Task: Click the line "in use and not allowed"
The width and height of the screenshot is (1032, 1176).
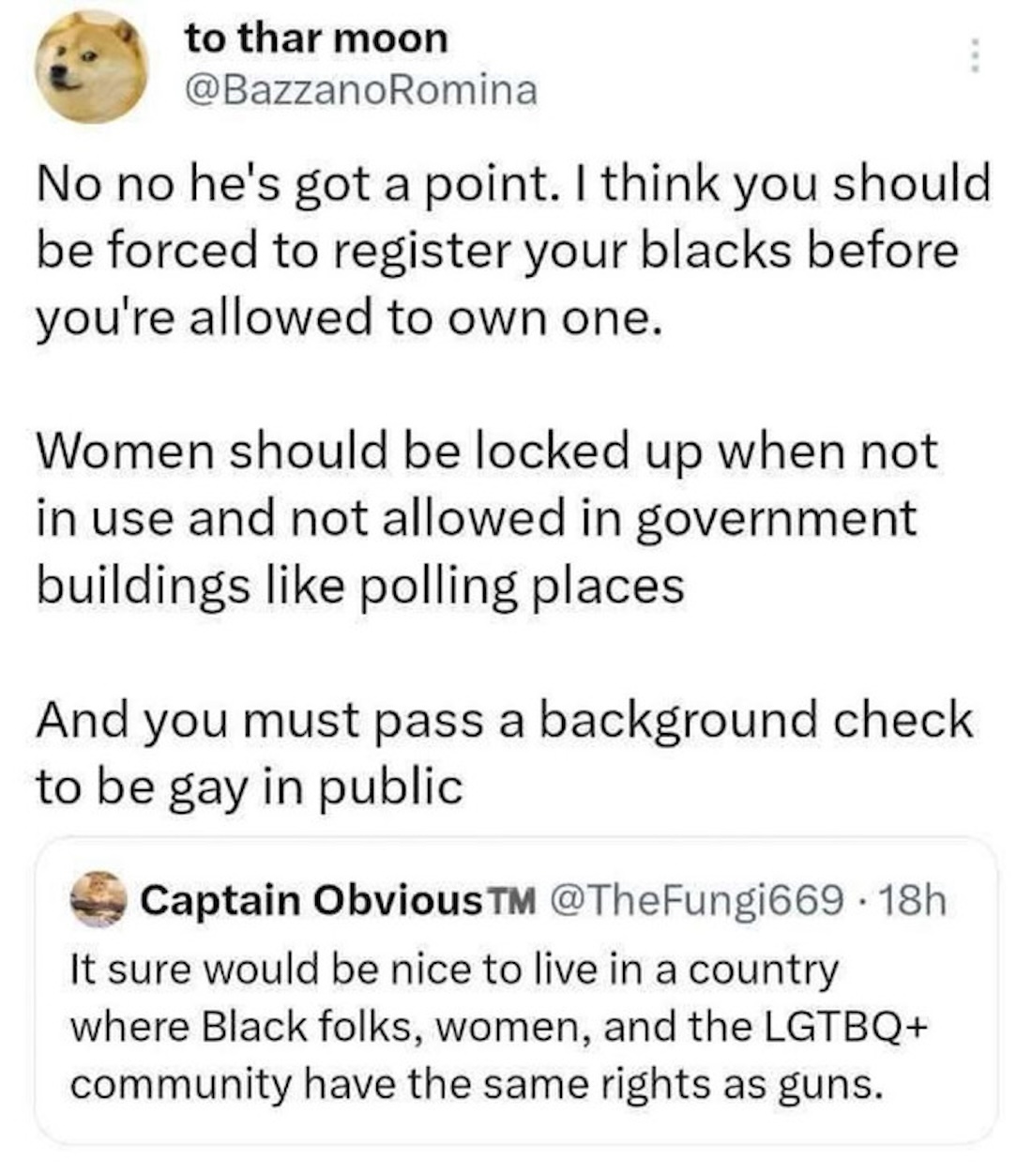Action: (x=475, y=519)
